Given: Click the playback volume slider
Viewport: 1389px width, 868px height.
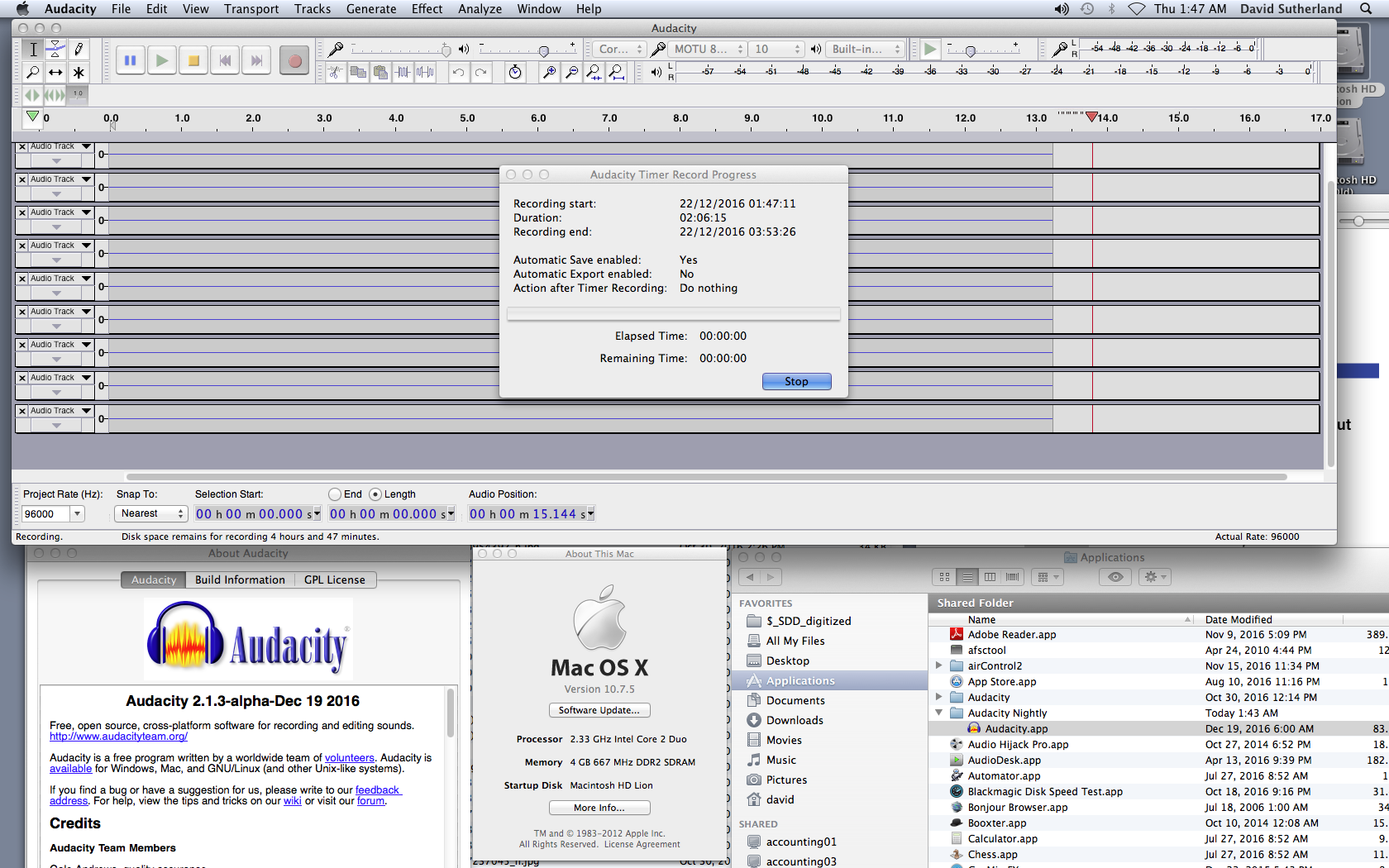Looking at the screenshot, I should [527, 50].
